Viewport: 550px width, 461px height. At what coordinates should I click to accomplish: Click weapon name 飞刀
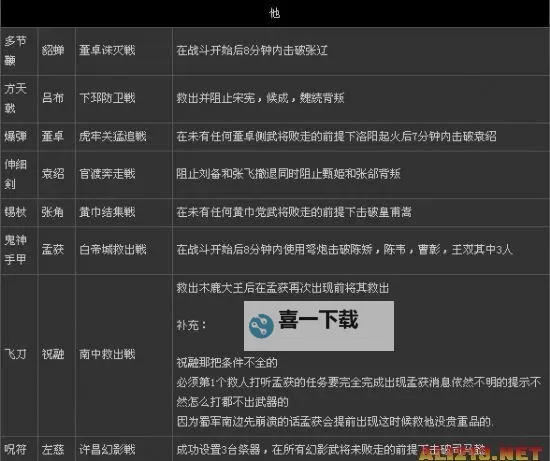click(15, 354)
